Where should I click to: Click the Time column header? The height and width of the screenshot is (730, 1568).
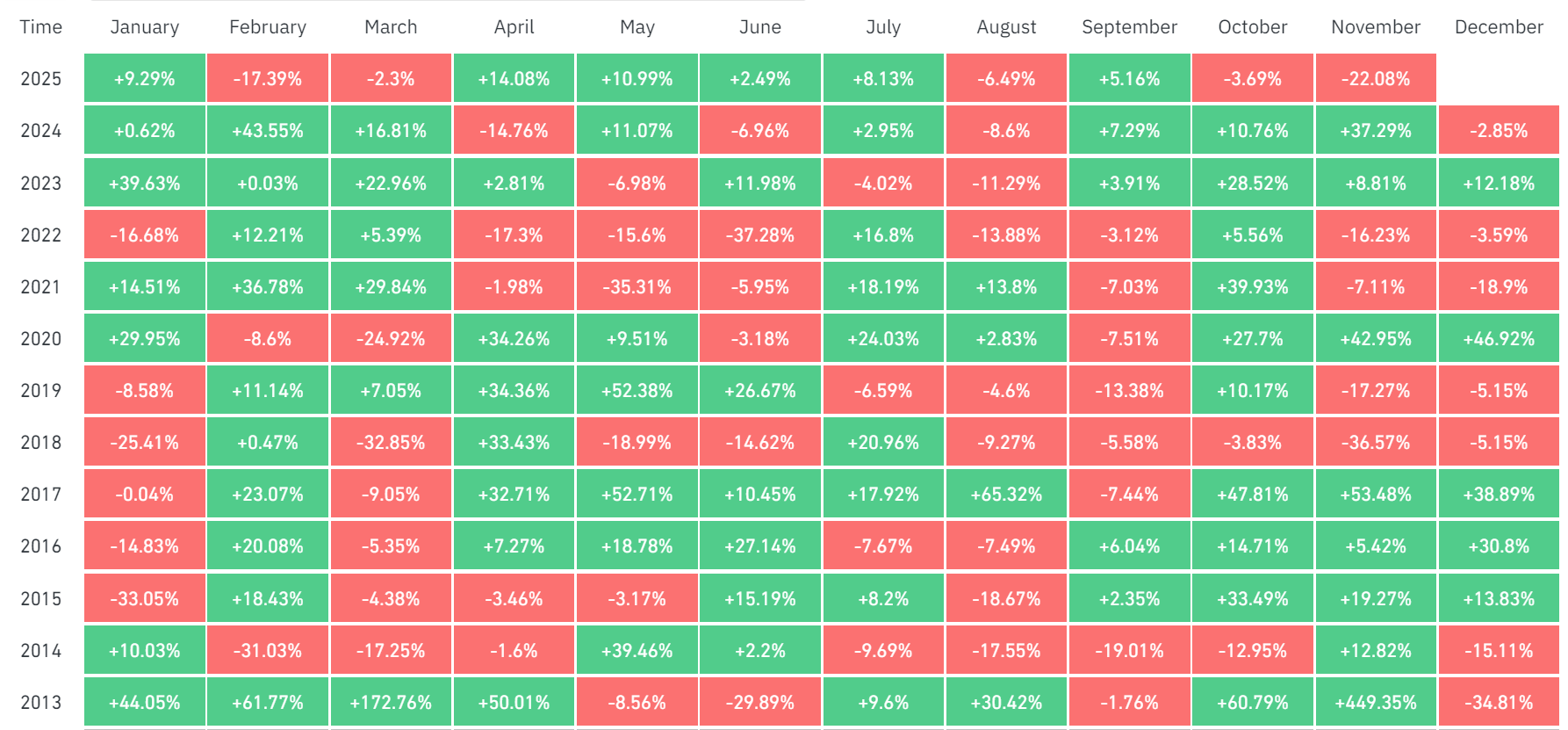click(41, 27)
